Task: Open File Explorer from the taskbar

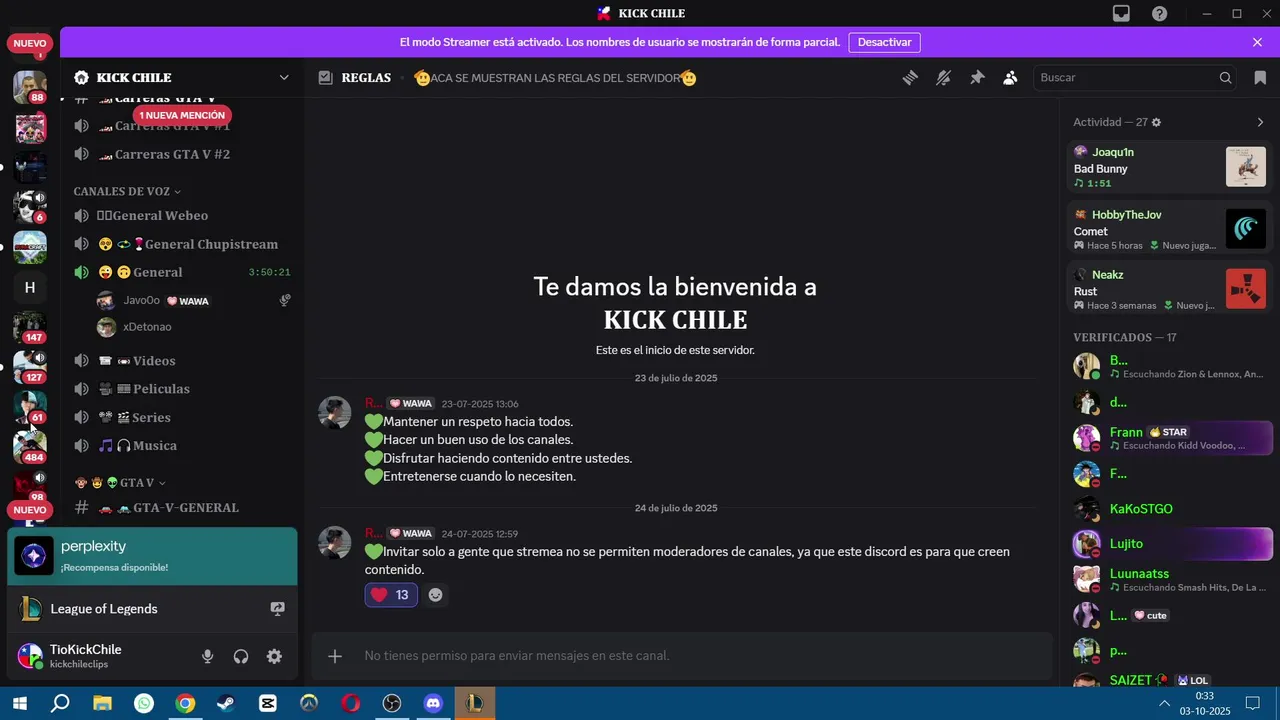Action: pyautogui.click(x=102, y=704)
